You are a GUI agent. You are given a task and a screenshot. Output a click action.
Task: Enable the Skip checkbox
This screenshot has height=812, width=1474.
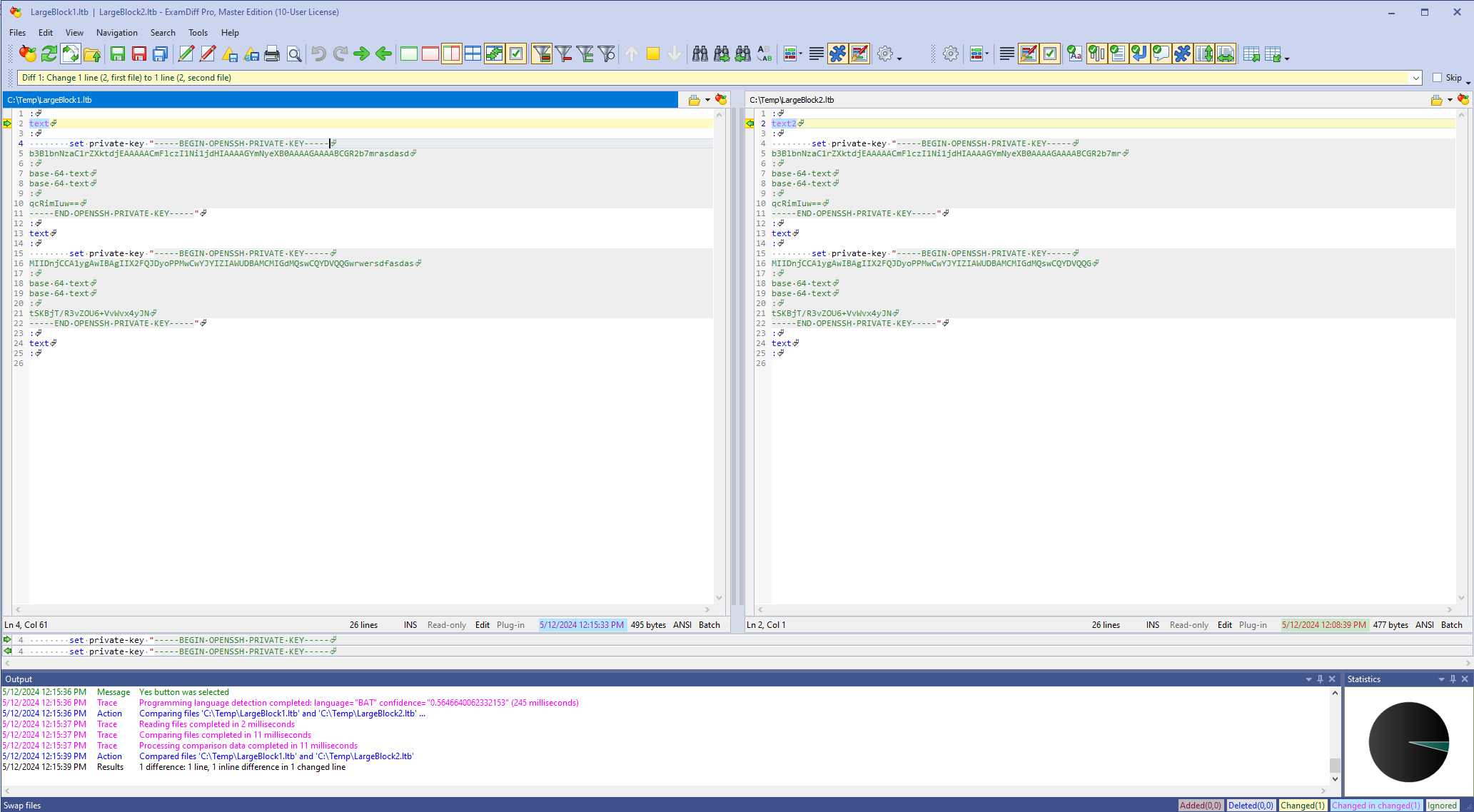[1438, 78]
